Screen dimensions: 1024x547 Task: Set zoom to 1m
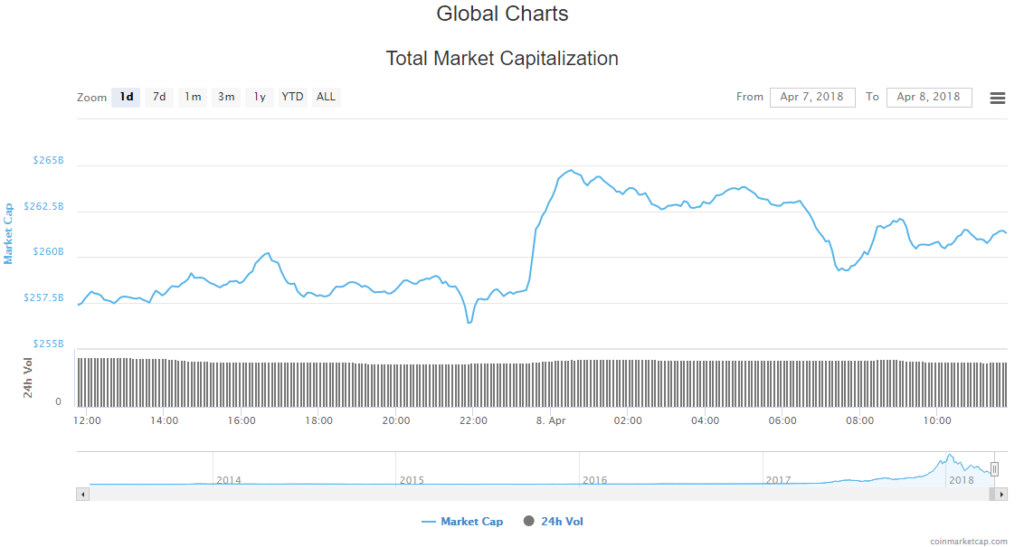(193, 97)
